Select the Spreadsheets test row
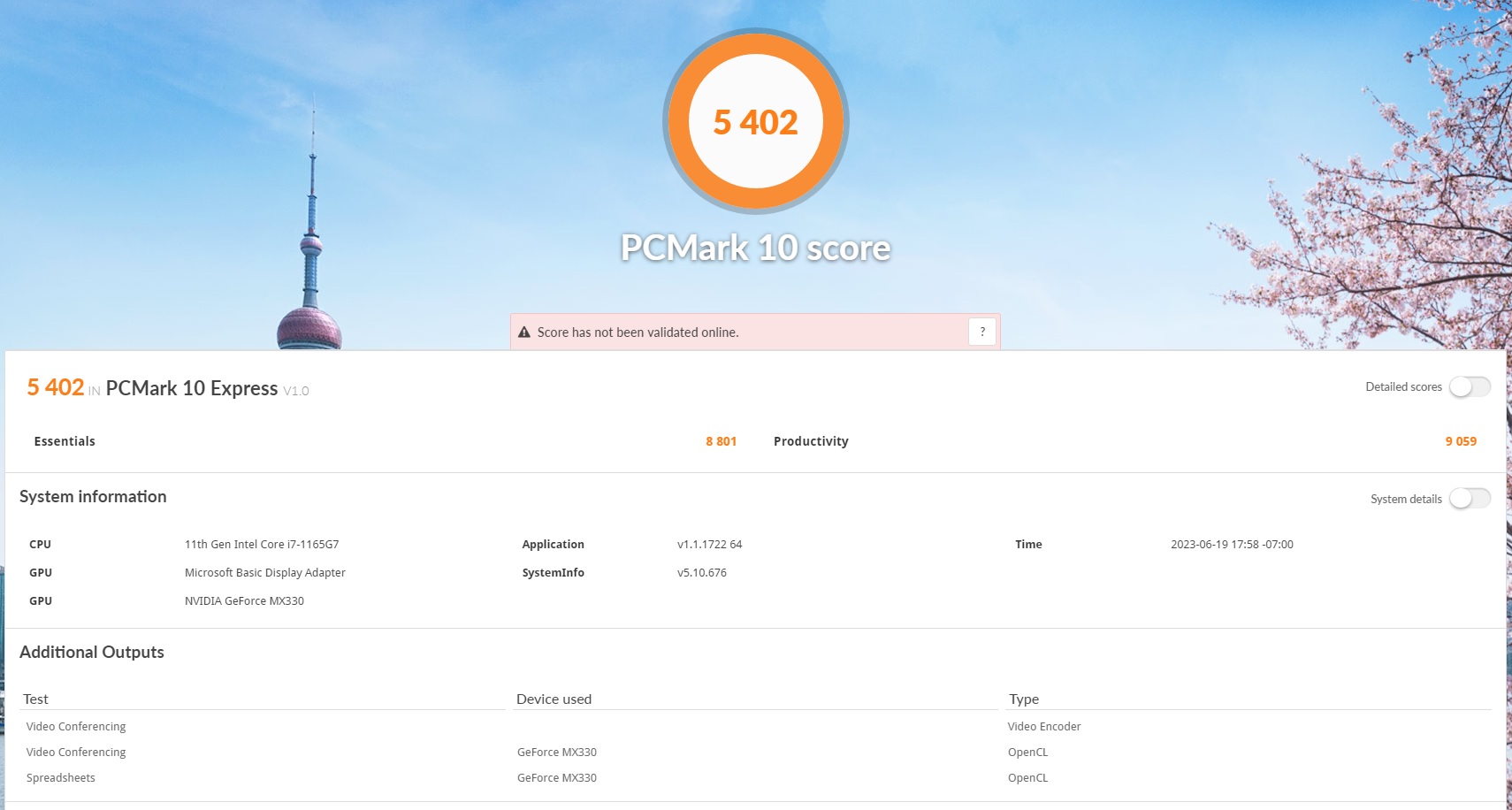 point(61,777)
